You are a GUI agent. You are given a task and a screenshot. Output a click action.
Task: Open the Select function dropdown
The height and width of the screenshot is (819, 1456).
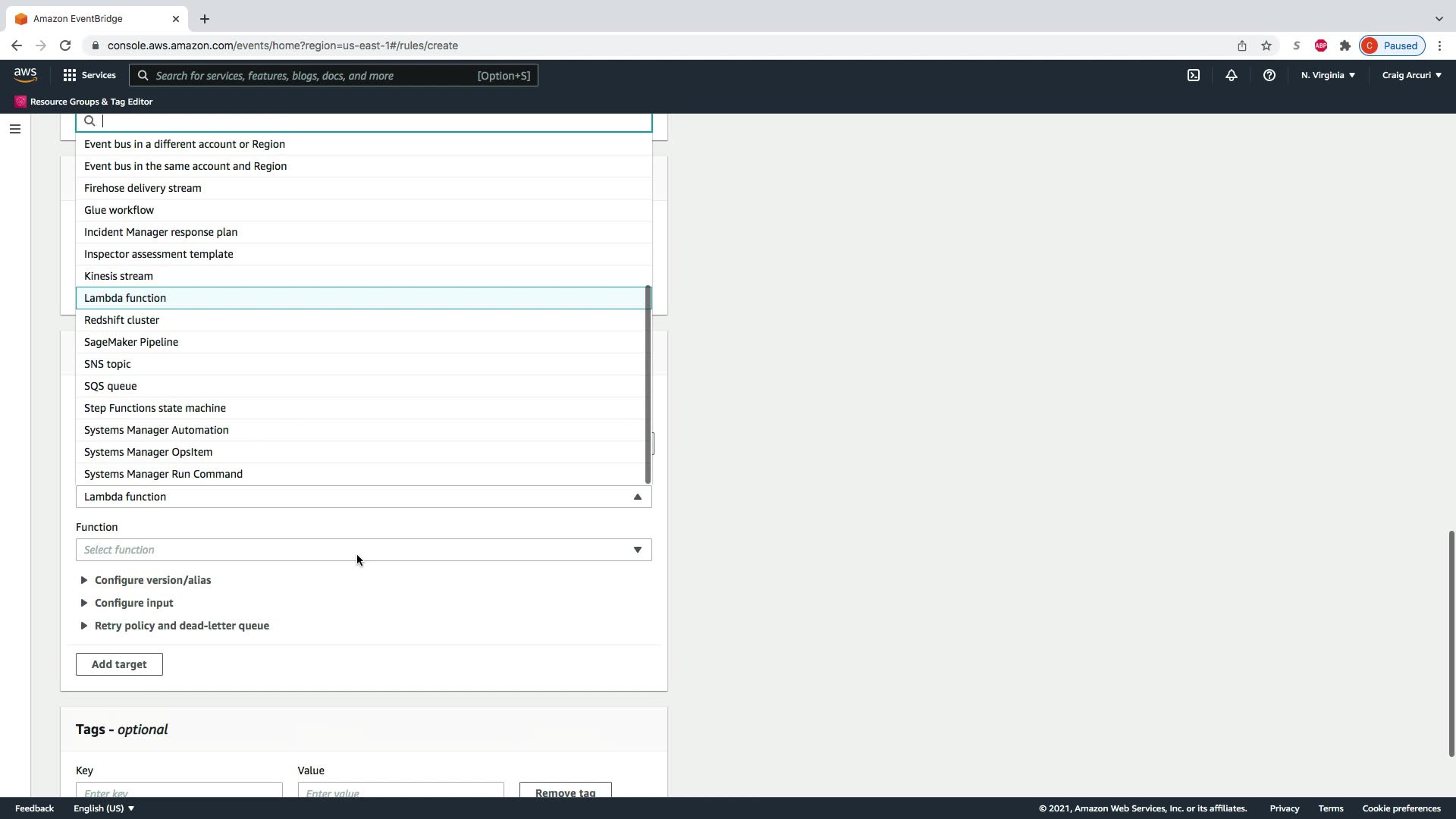click(x=363, y=550)
